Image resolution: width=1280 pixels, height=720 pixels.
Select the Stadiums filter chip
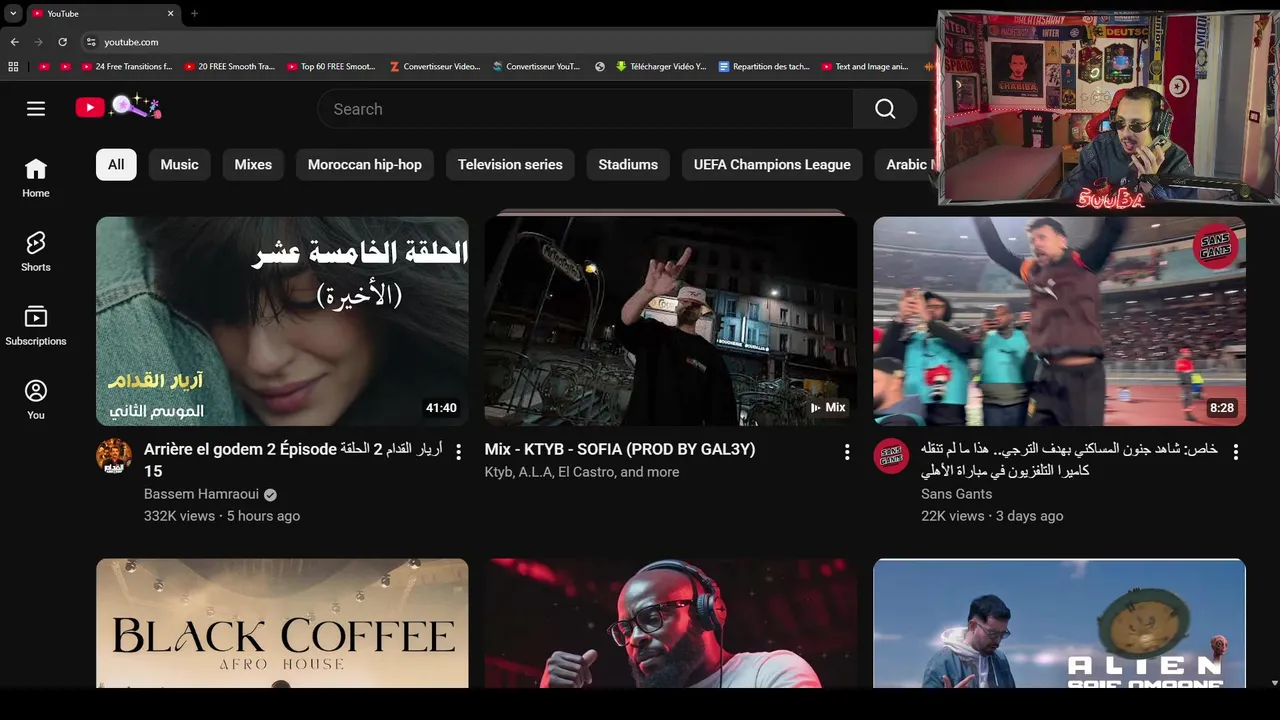(x=628, y=165)
